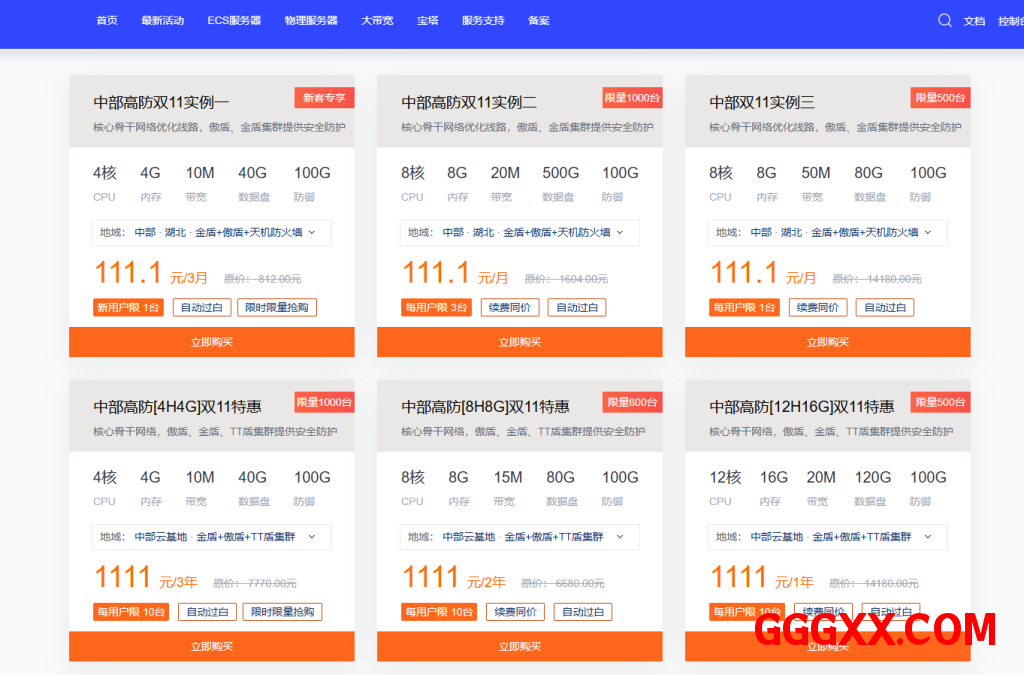Expand region dropdown for 中部高防双11实例一
Viewport: 1024px width, 675px height.
click(211, 233)
